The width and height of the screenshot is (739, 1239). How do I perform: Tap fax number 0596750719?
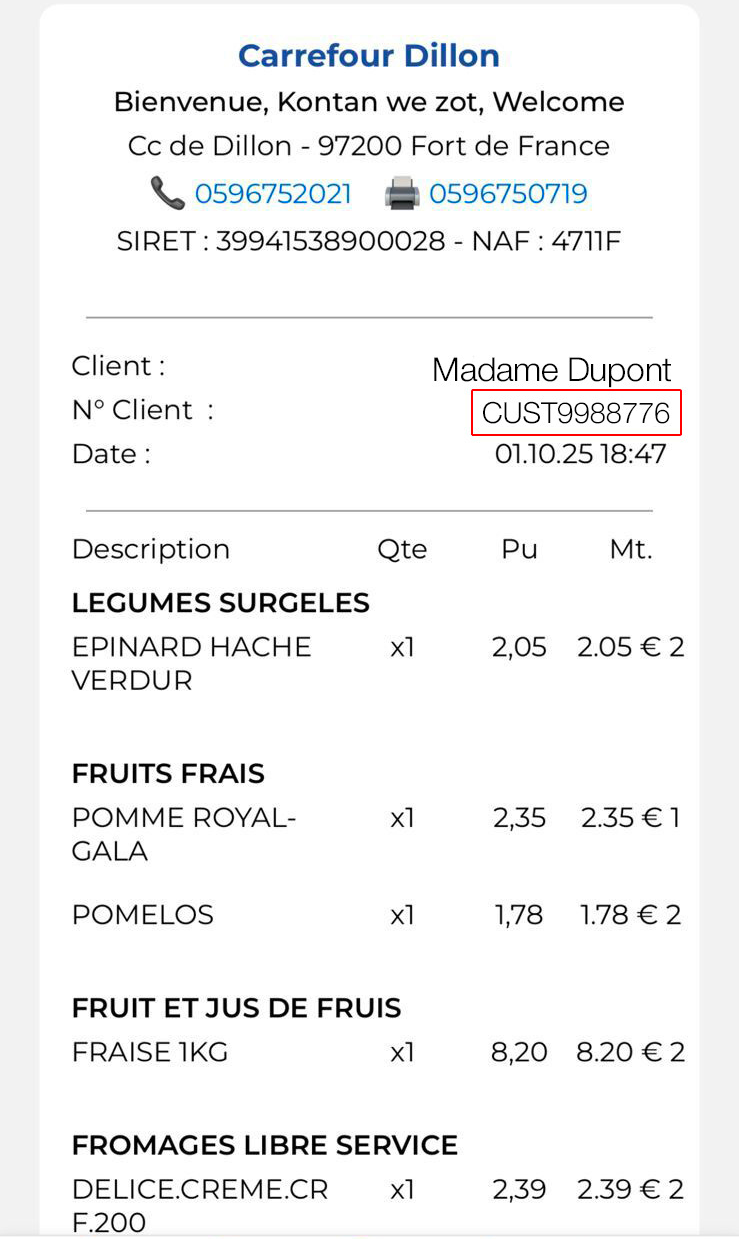(508, 194)
